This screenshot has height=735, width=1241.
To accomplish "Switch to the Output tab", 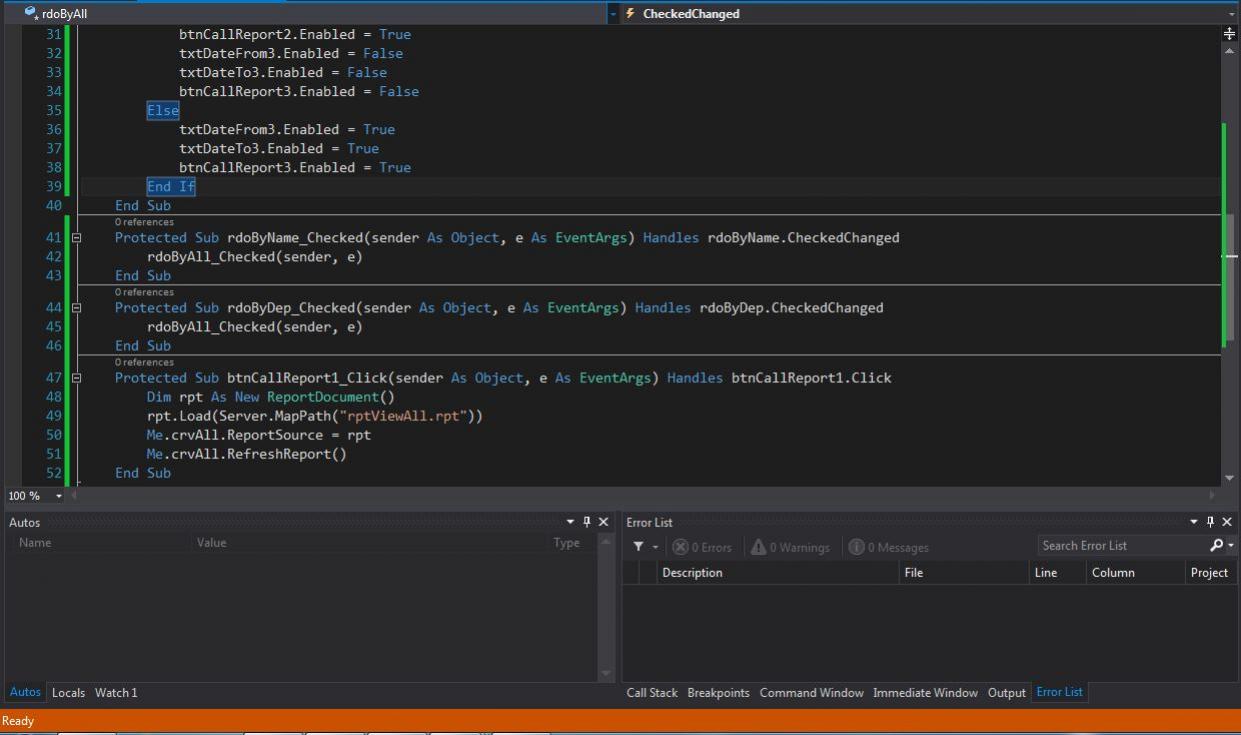I will [x=1007, y=692].
